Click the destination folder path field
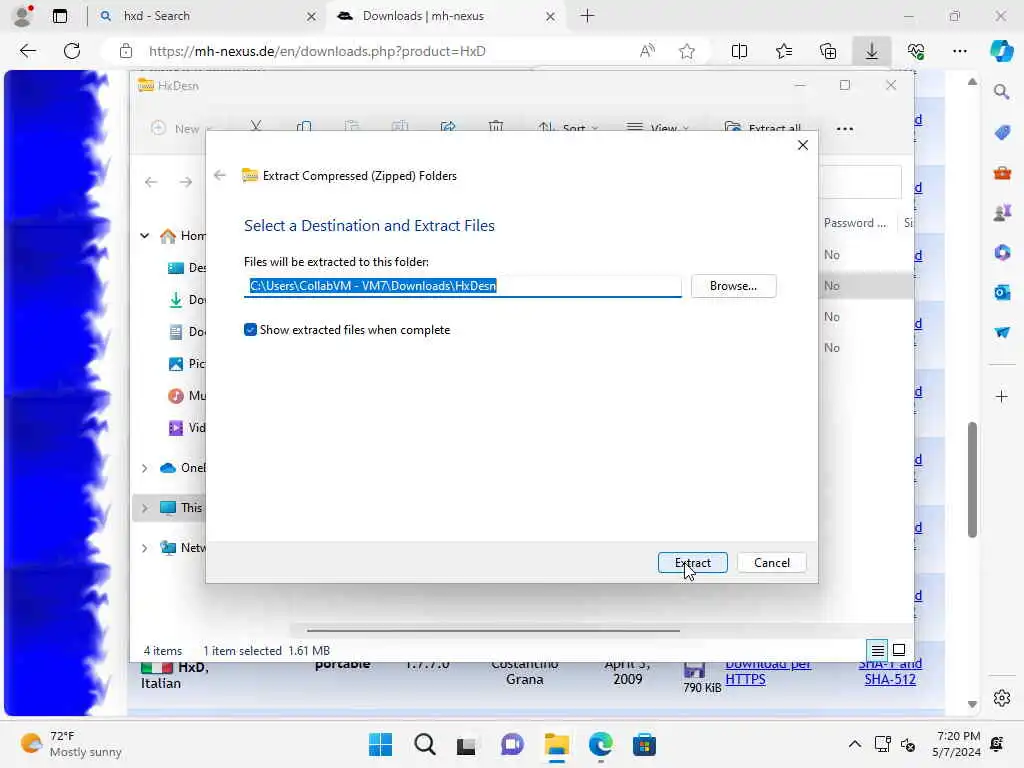1024x768 pixels. [462, 286]
